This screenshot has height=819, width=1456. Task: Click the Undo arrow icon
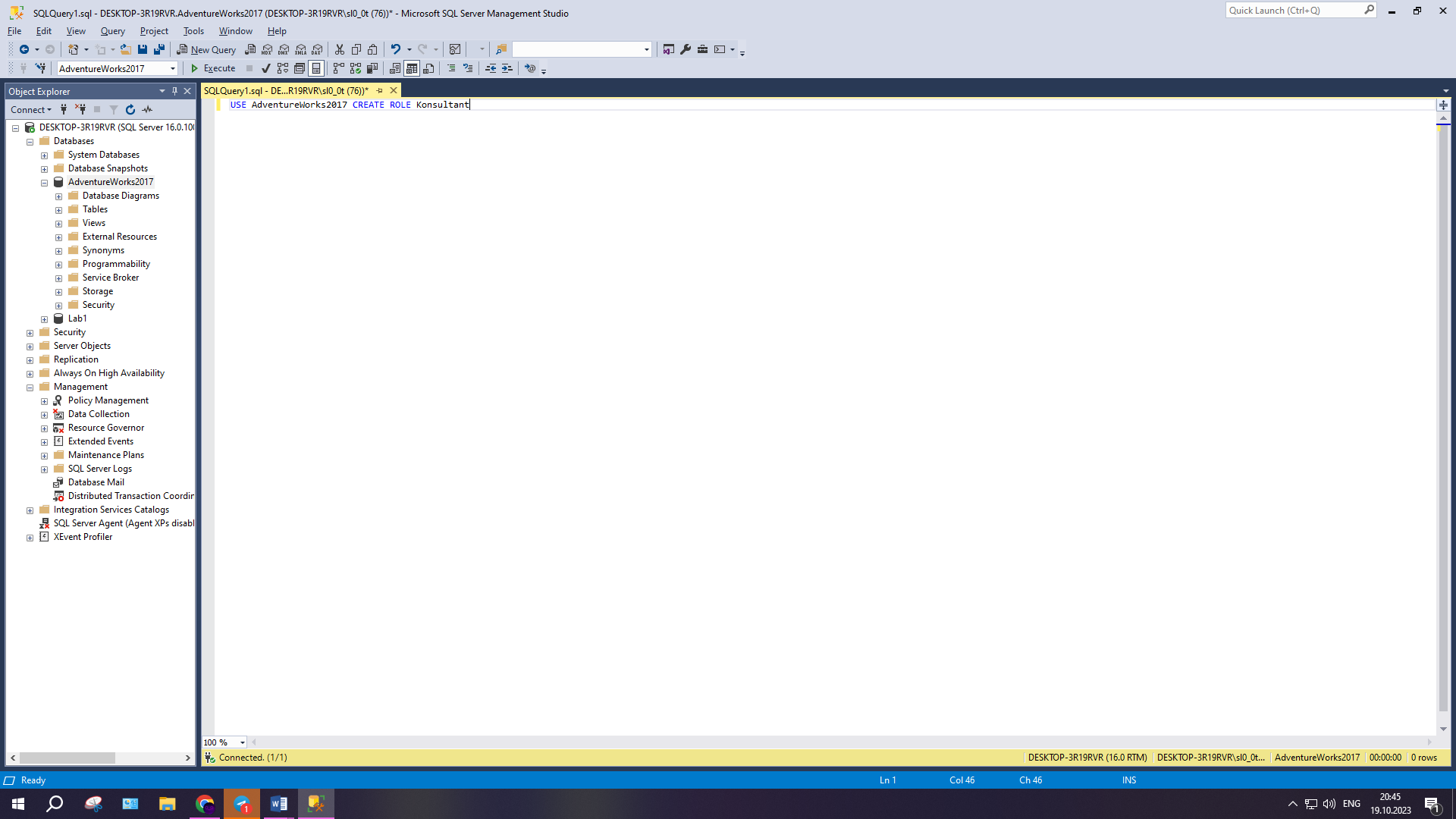click(x=395, y=49)
